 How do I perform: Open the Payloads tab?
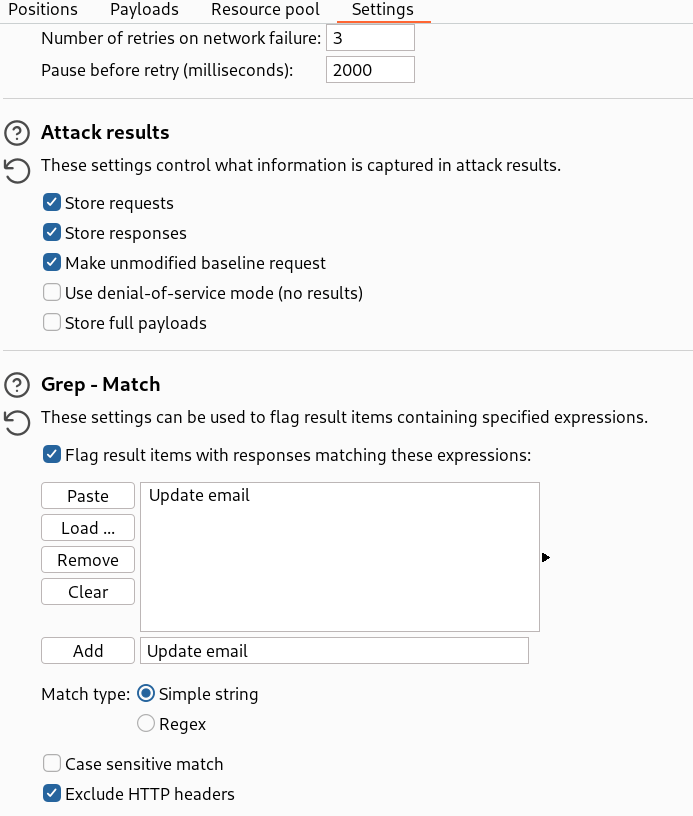click(x=143, y=10)
